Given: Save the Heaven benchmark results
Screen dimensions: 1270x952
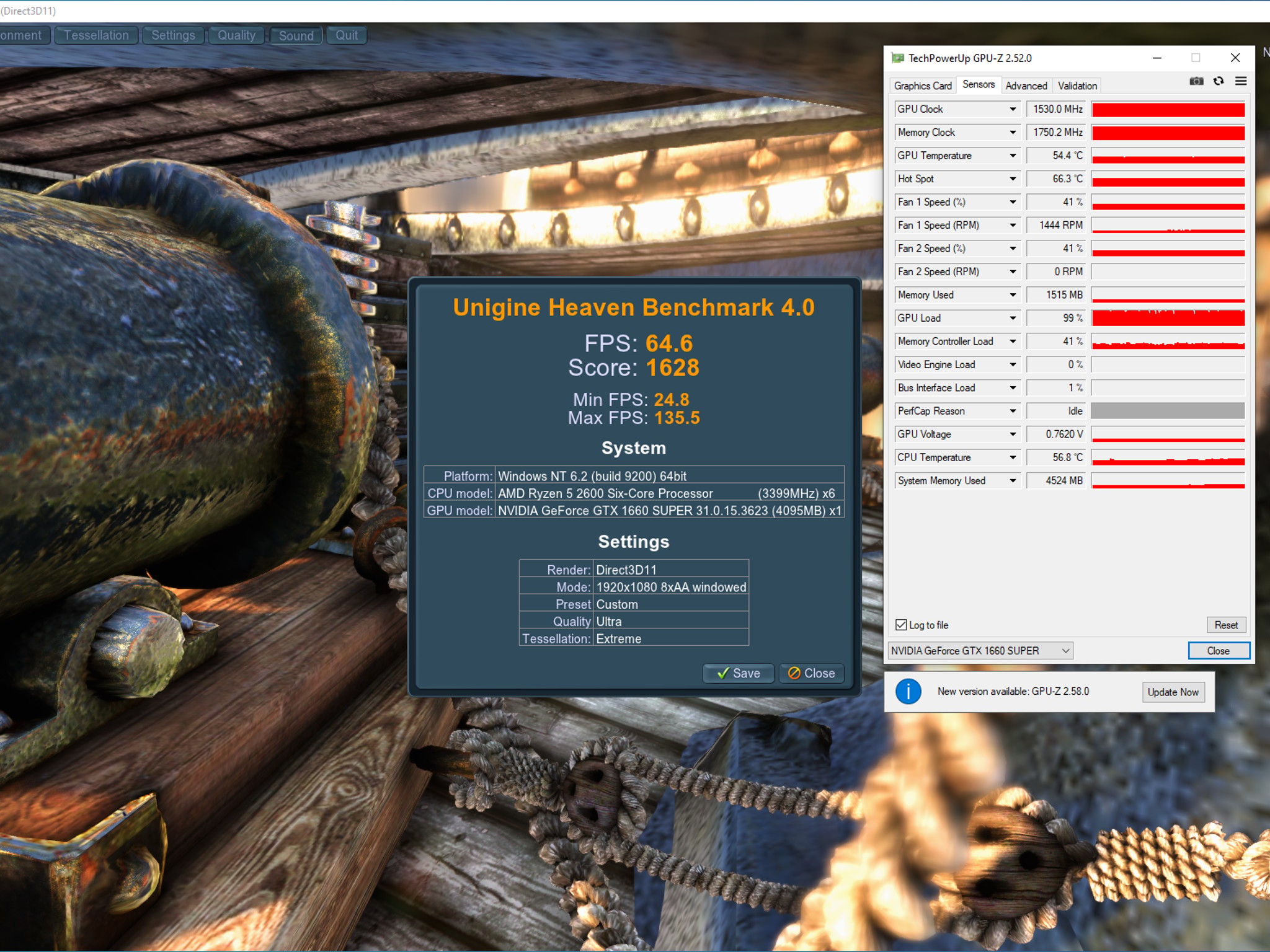Looking at the screenshot, I should point(738,673).
